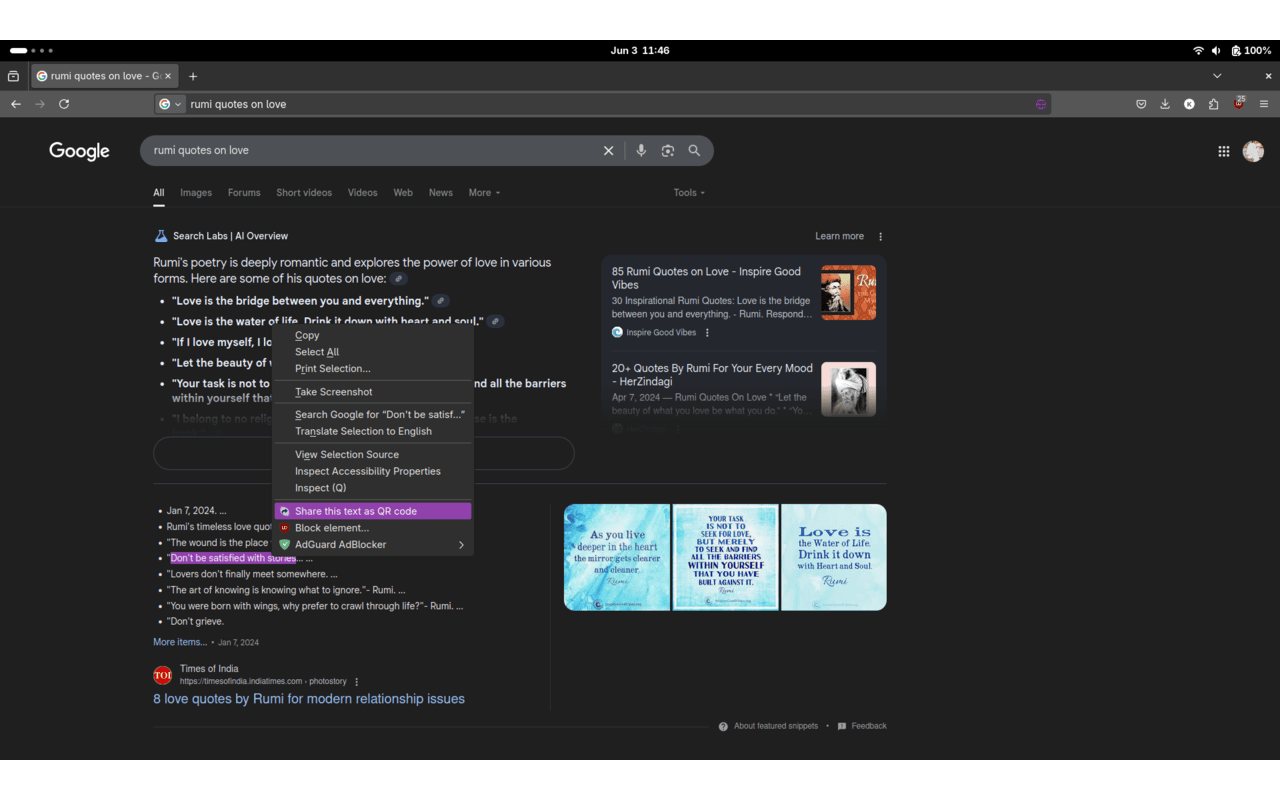Open Google Lens image search icon
Screen dimensions: 1280x800
click(668, 151)
